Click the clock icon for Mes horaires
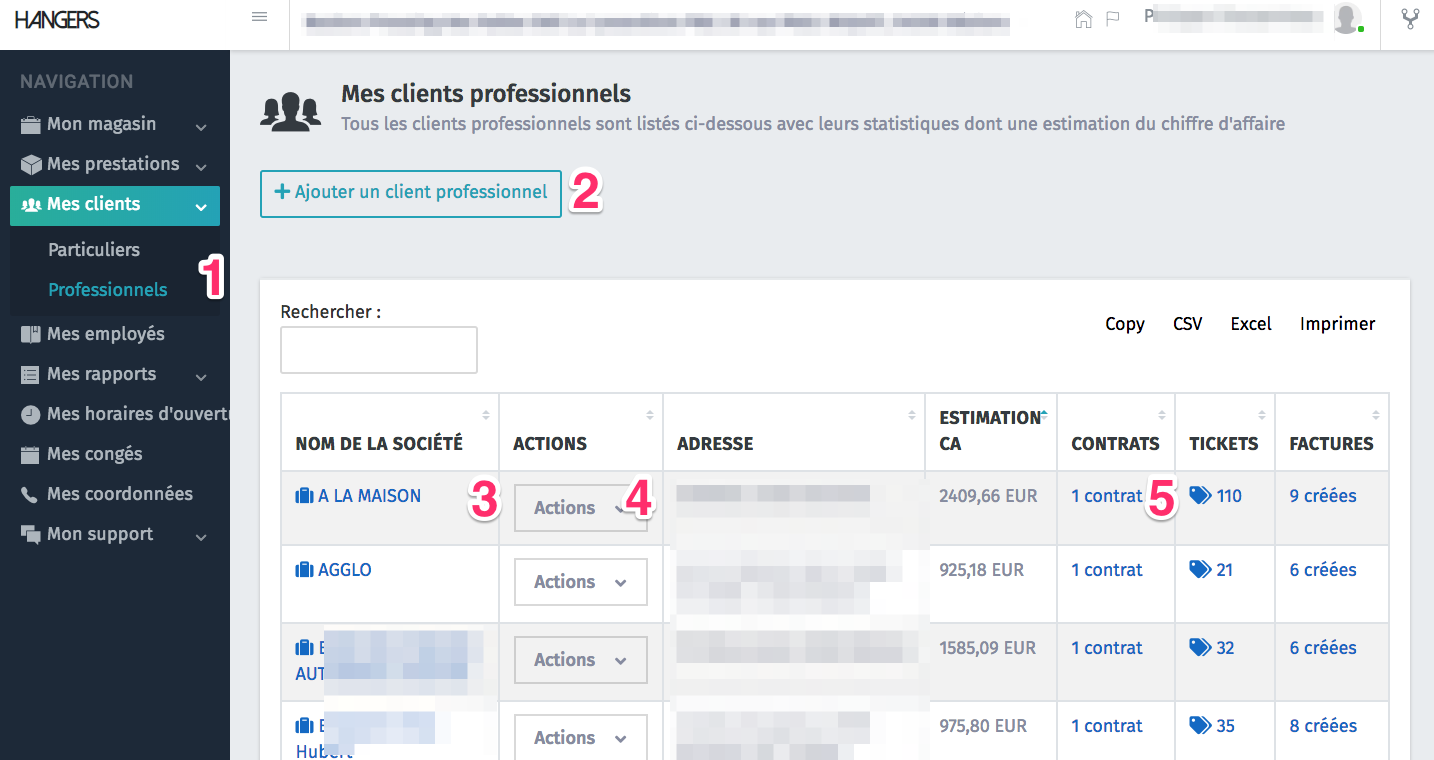This screenshot has height=760, width=1434. click(x=31, y=415)
